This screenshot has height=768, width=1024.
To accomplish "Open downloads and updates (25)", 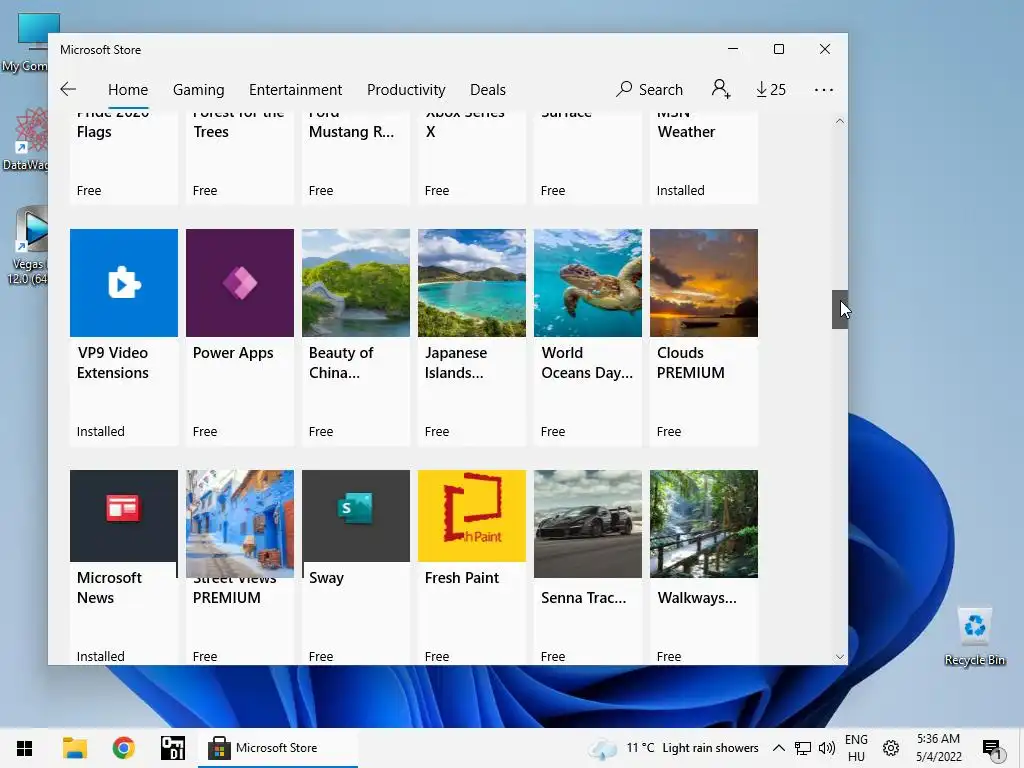I will 771,89.
